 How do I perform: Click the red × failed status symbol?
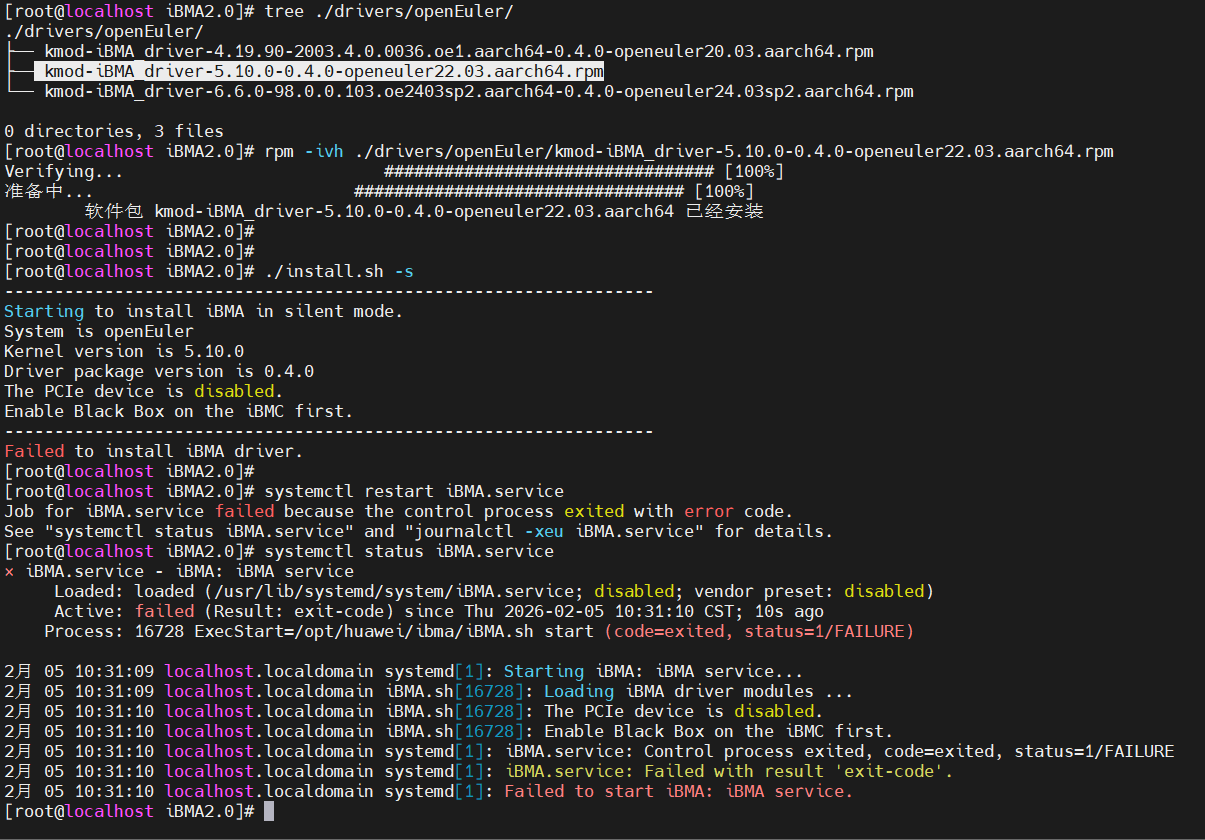click(x=10, y=572)
